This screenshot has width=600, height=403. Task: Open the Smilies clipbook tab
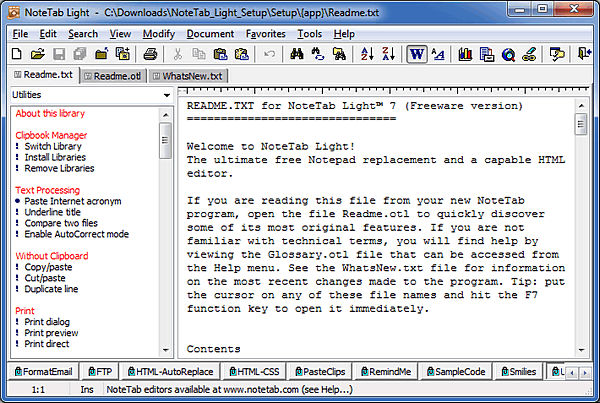click(519, 372)
